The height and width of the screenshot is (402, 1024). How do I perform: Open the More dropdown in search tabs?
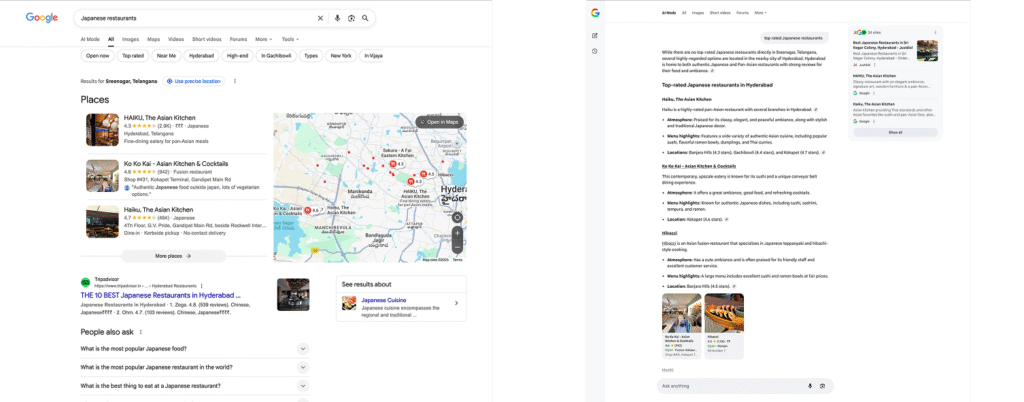[x=263, y=39]
